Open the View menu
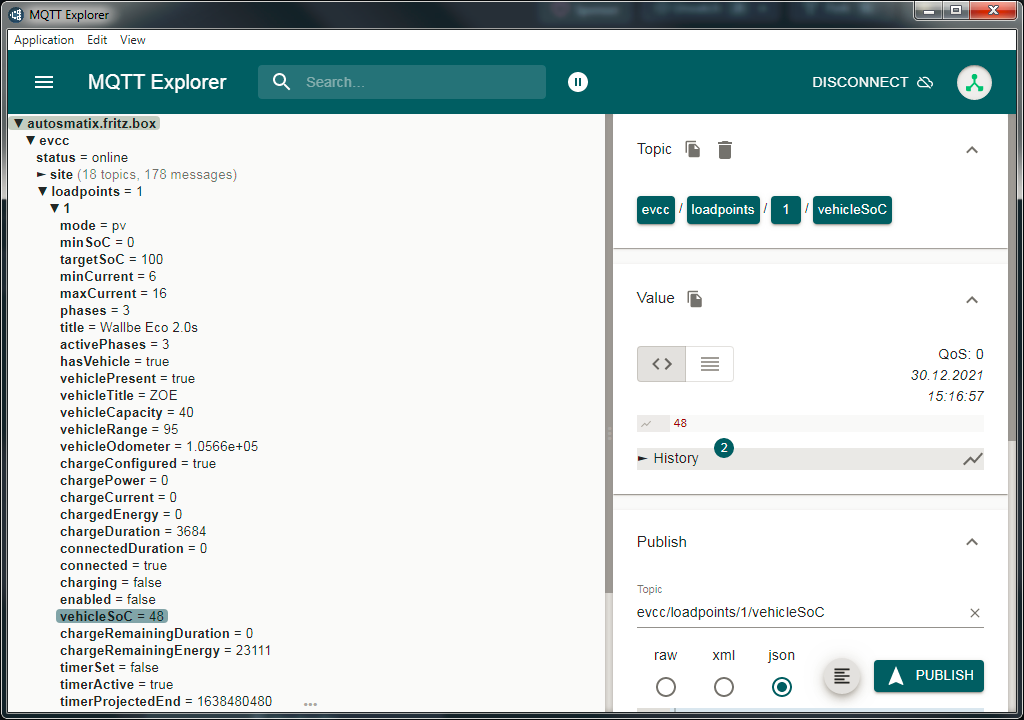Viewport: 1024px width, 720px height. [132, 40]
